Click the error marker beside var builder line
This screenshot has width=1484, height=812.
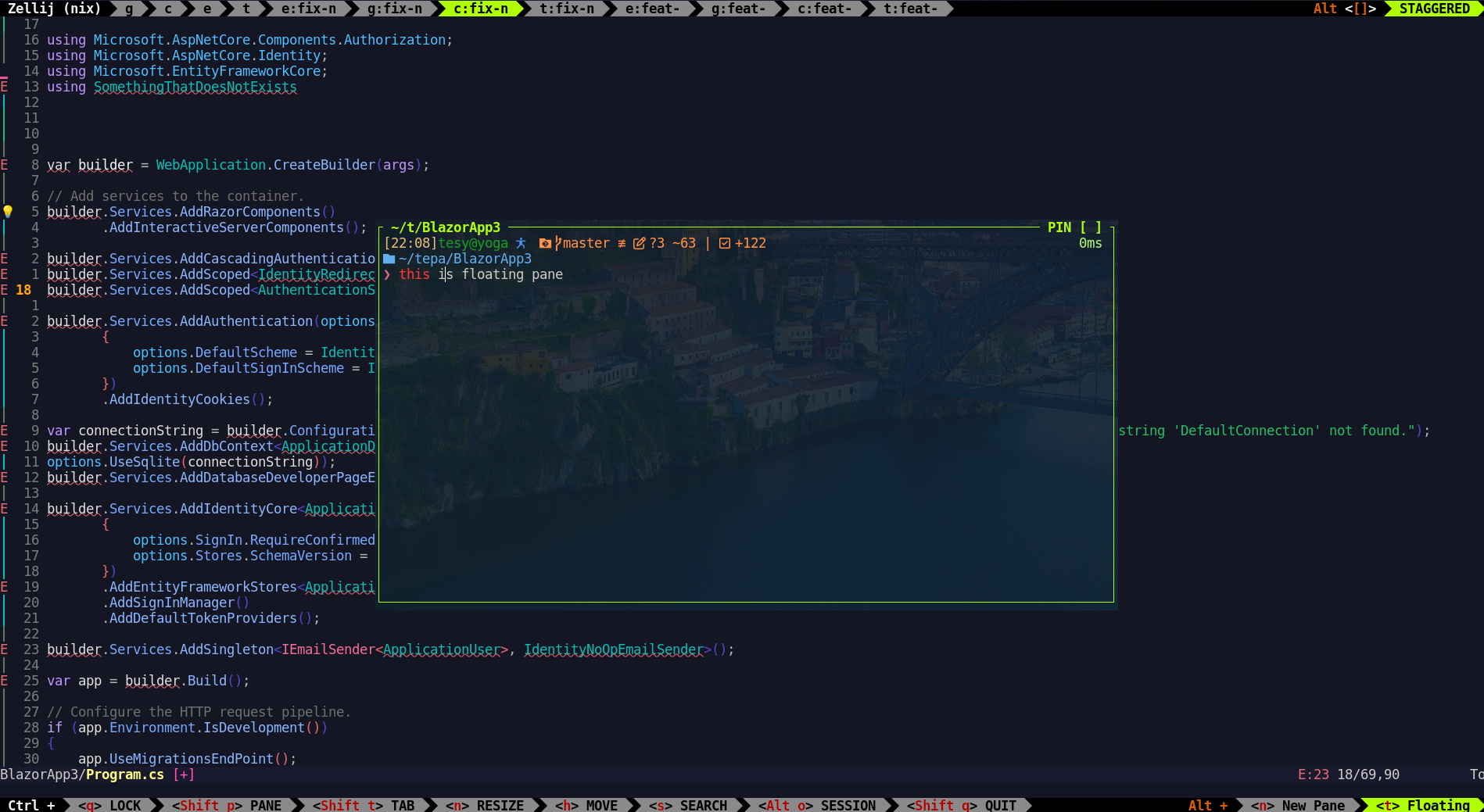coord(4,165)
